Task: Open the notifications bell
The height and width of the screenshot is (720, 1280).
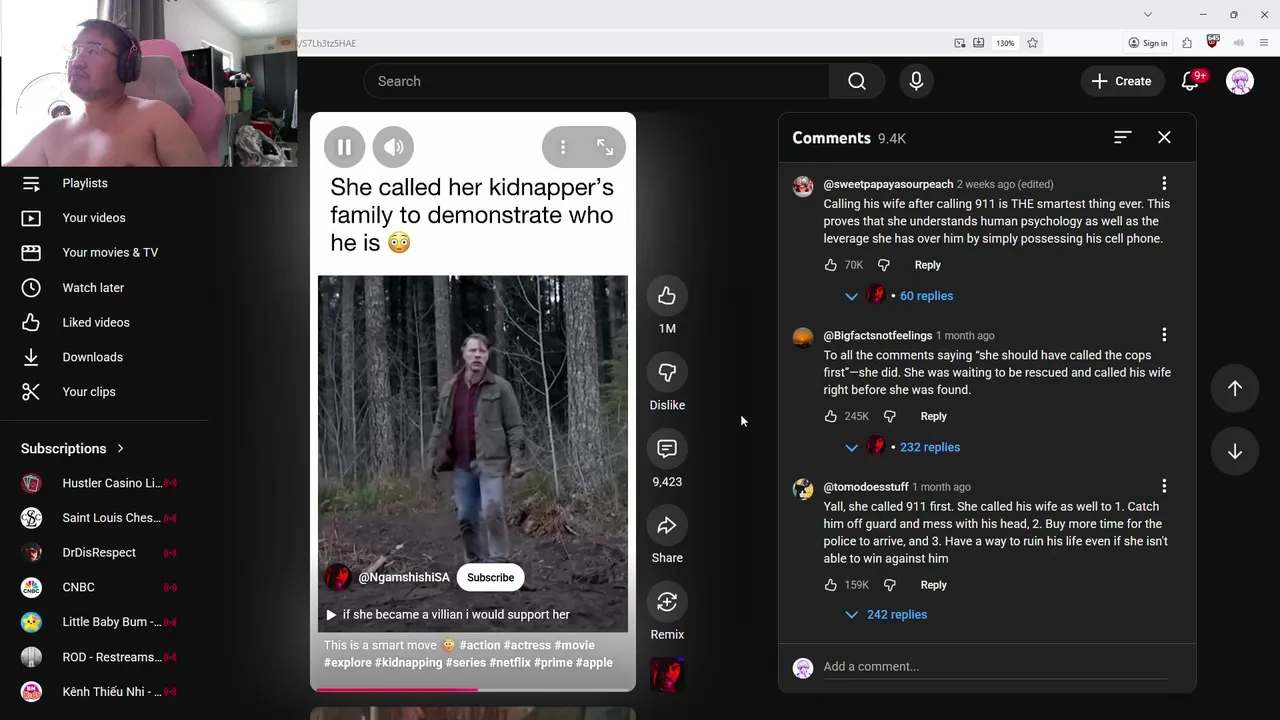Action: tap(1190, 81)
